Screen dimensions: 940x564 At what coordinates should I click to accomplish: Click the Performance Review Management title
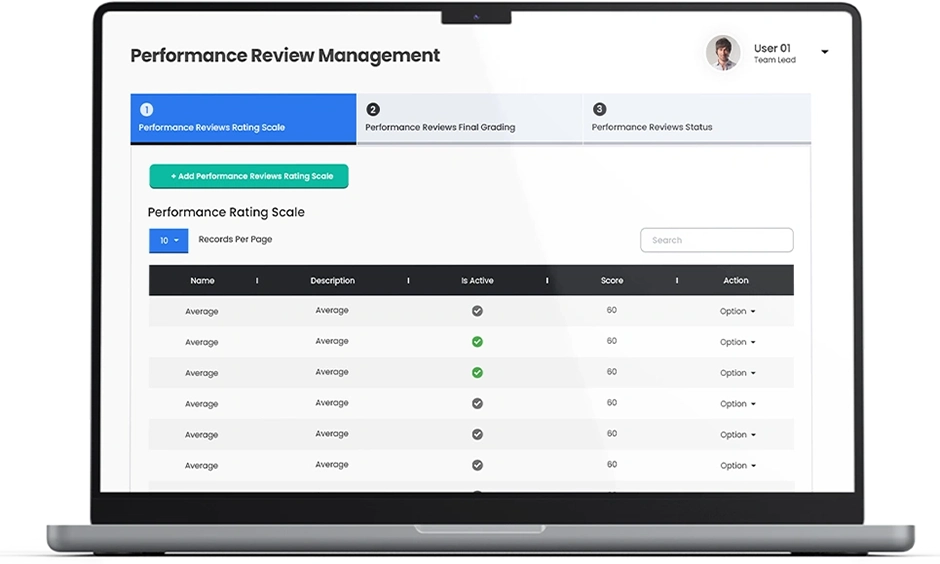[x=285, y=55]
